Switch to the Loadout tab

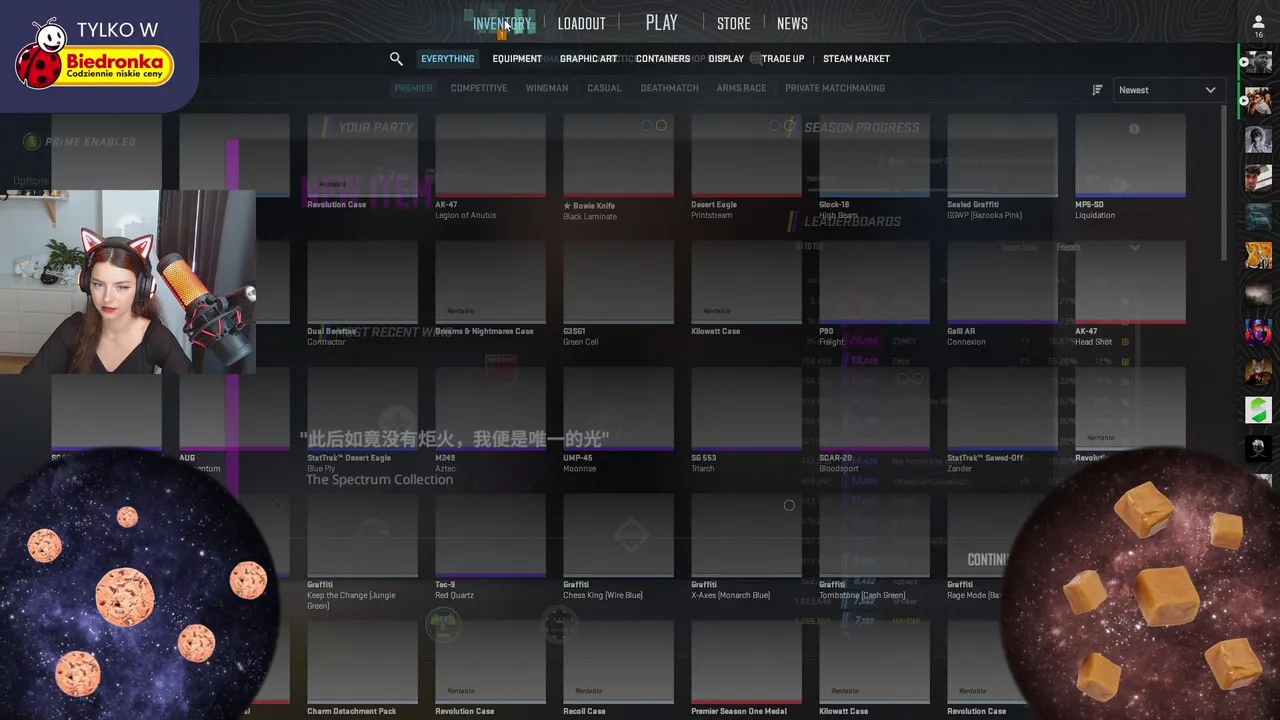tap(581, 24)
